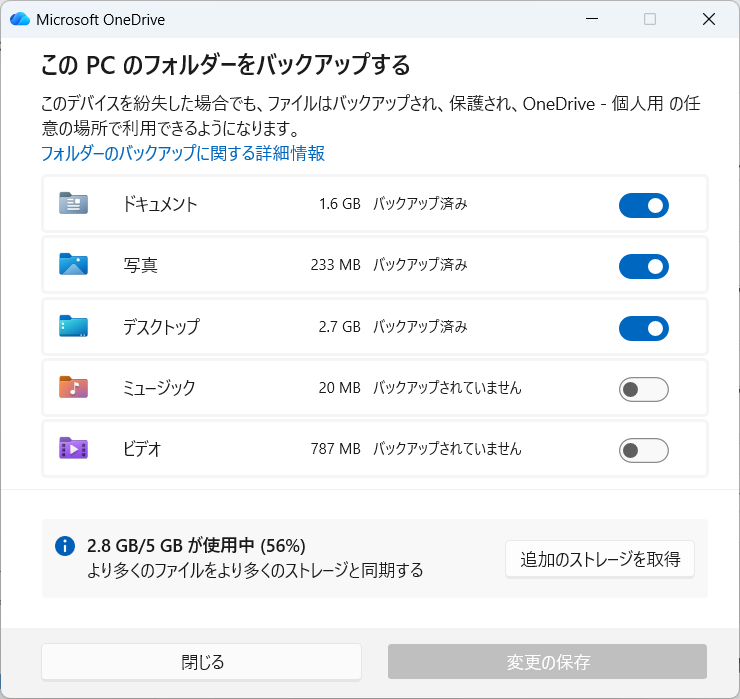Click the ミュージック folder name
Image resolution: width=740 pixels, height=699 pixels.
(x=159, y=388)
